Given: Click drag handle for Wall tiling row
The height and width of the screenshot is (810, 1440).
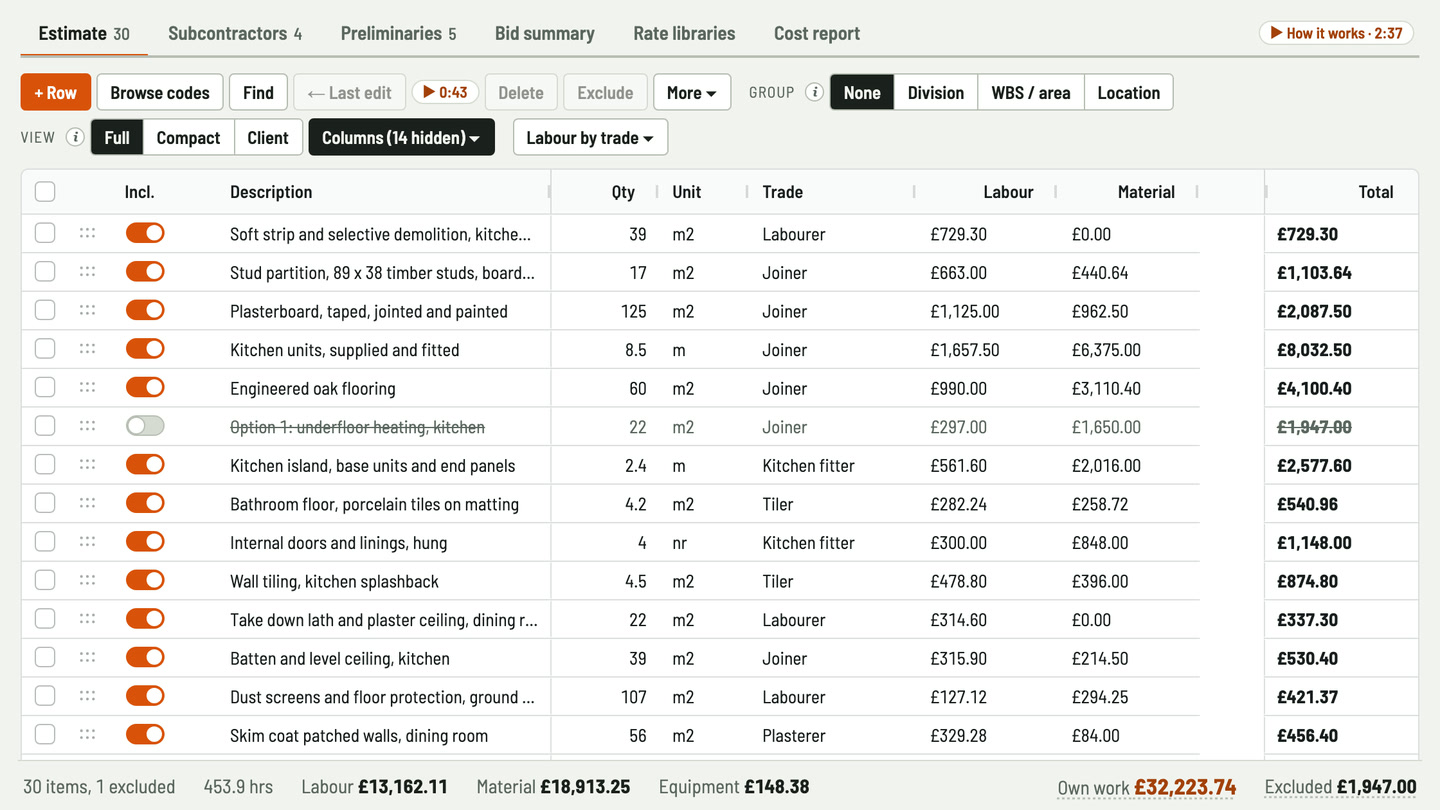Looking at the screenshot, I should (x=87, y=580).
